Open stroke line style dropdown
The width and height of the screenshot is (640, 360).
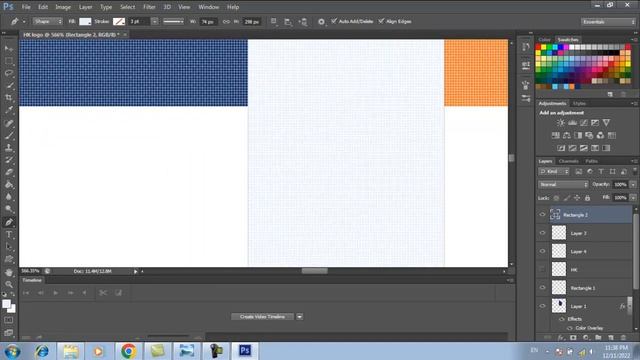pos(173,21)
